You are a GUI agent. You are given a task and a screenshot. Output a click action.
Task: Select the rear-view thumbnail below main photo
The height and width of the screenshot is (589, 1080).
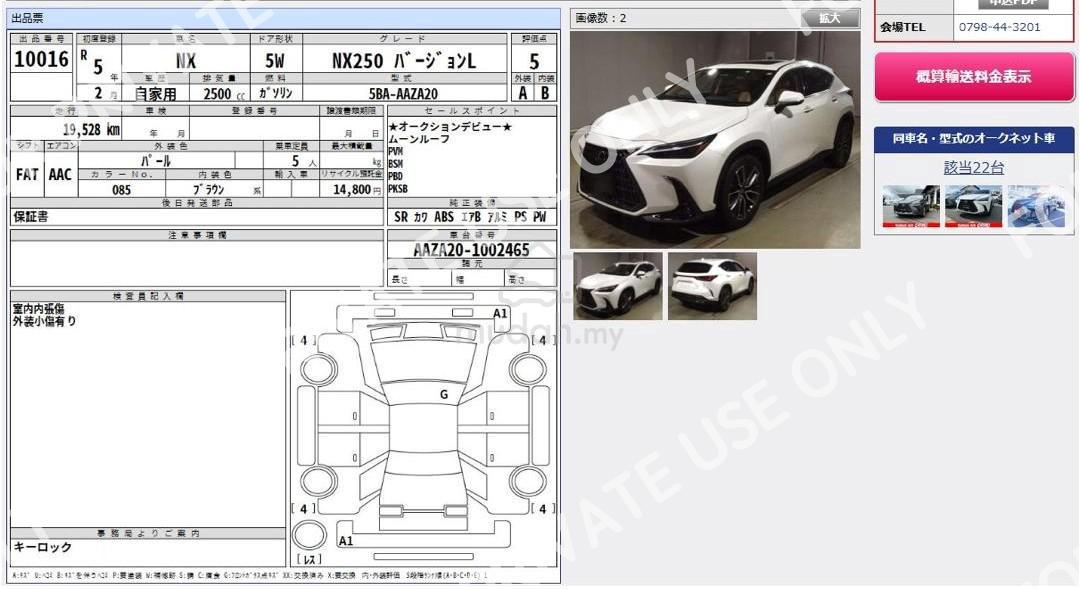712,286
